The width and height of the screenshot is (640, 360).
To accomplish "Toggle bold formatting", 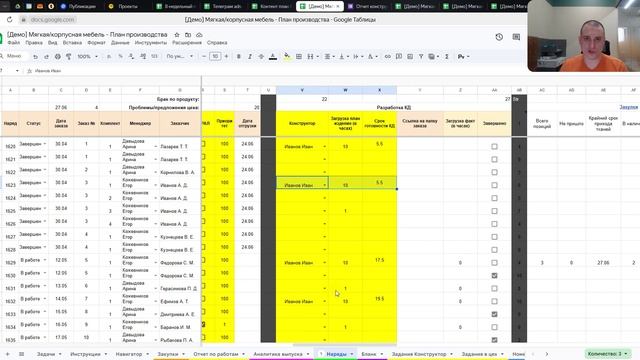I will coord(239,56).
